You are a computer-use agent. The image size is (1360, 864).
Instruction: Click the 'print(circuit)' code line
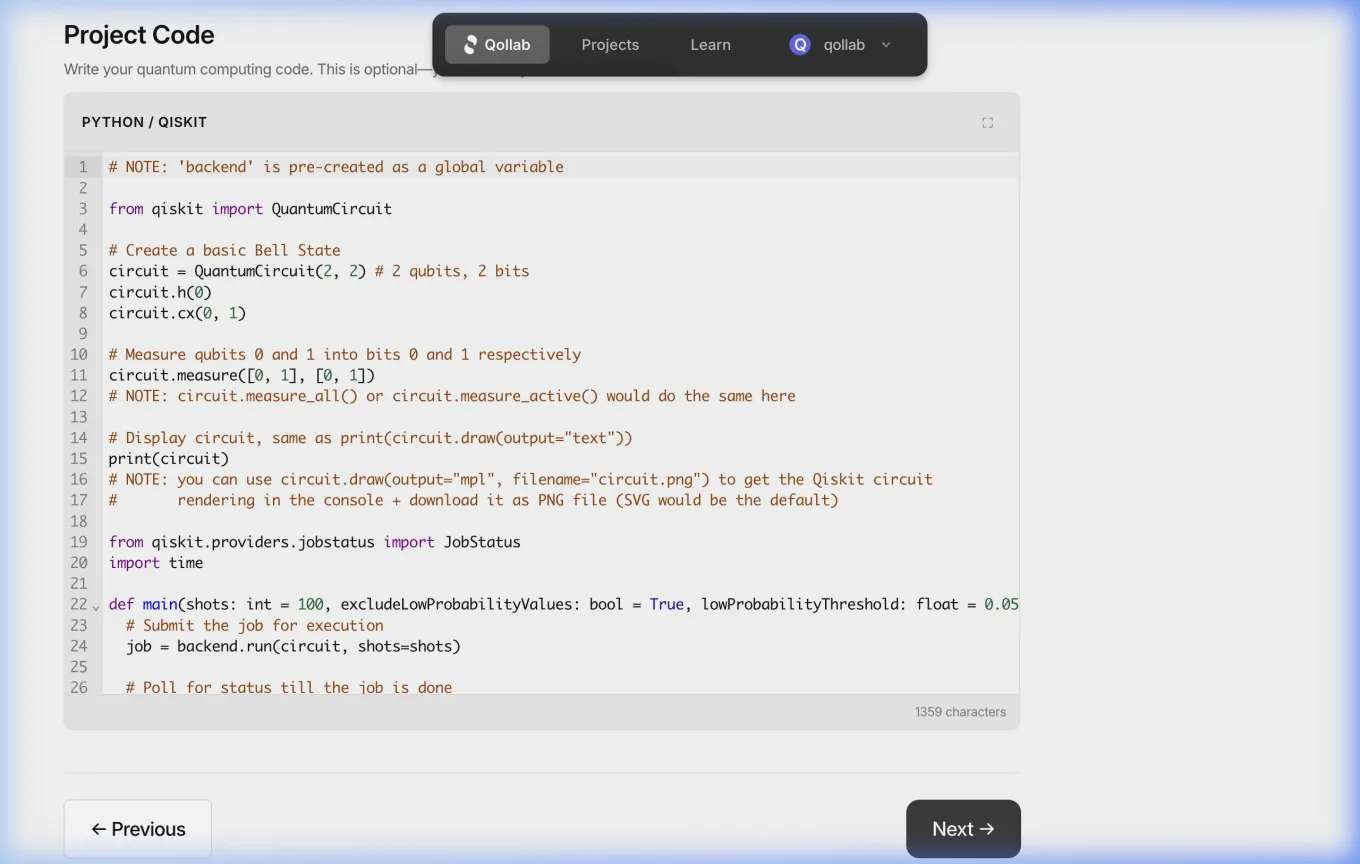[169, 459]
